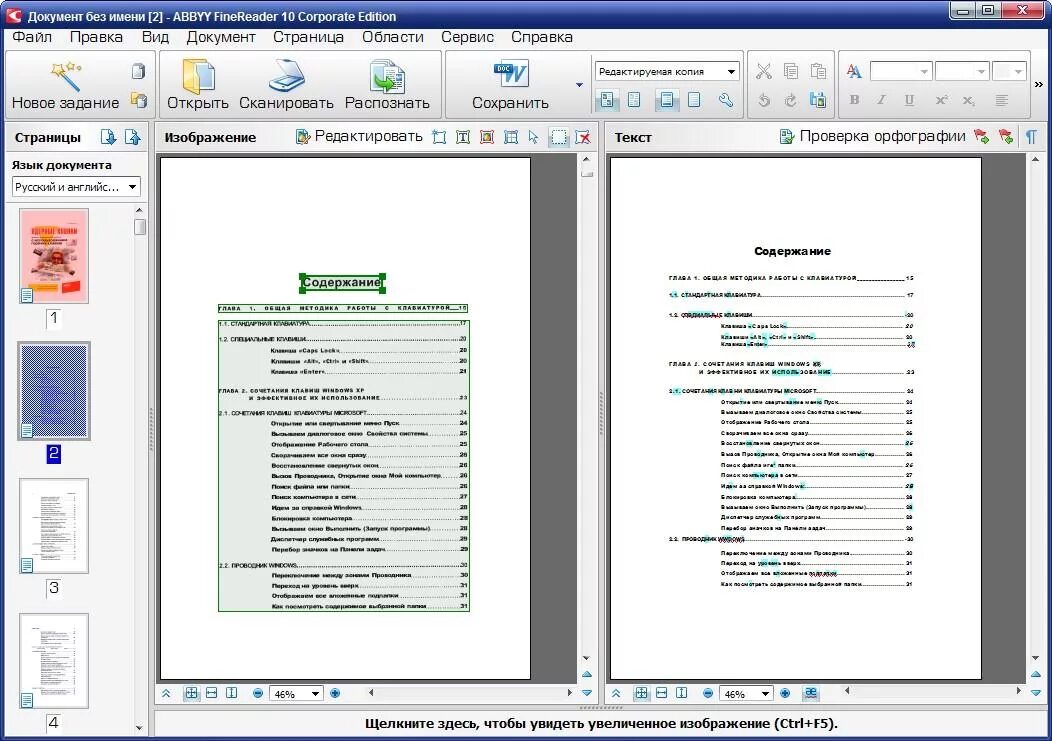1052x741 pixels.
Task: Toggle underline formatting in the Text panel
Action: 908,100
